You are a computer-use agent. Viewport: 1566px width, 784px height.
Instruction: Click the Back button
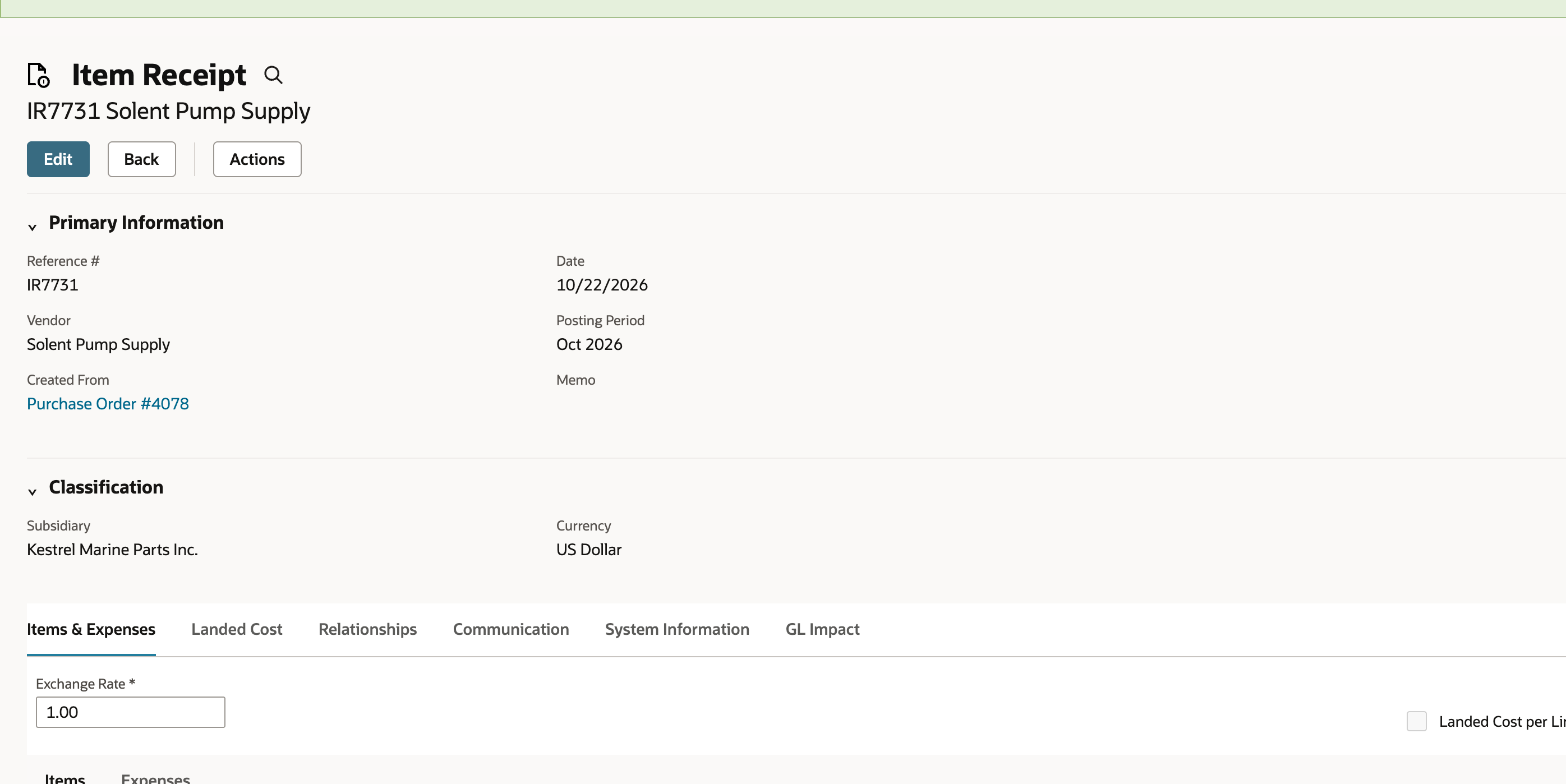click(x=142, y=159)
